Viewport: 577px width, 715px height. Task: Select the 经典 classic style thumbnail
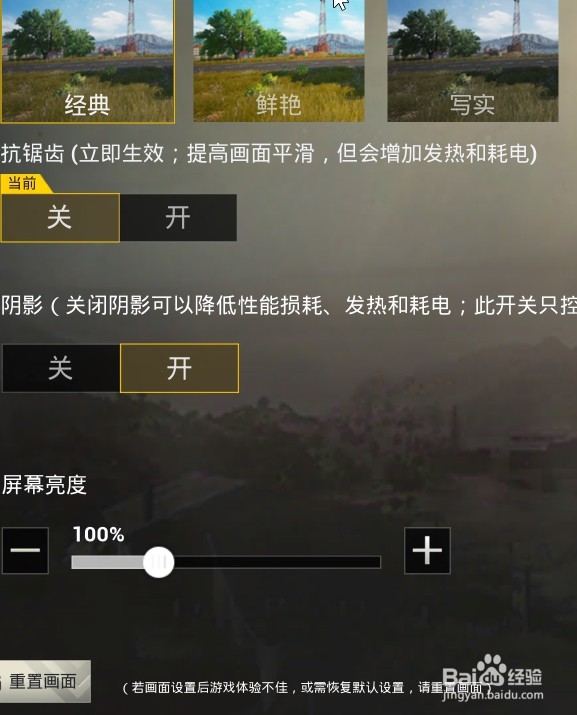87,61
